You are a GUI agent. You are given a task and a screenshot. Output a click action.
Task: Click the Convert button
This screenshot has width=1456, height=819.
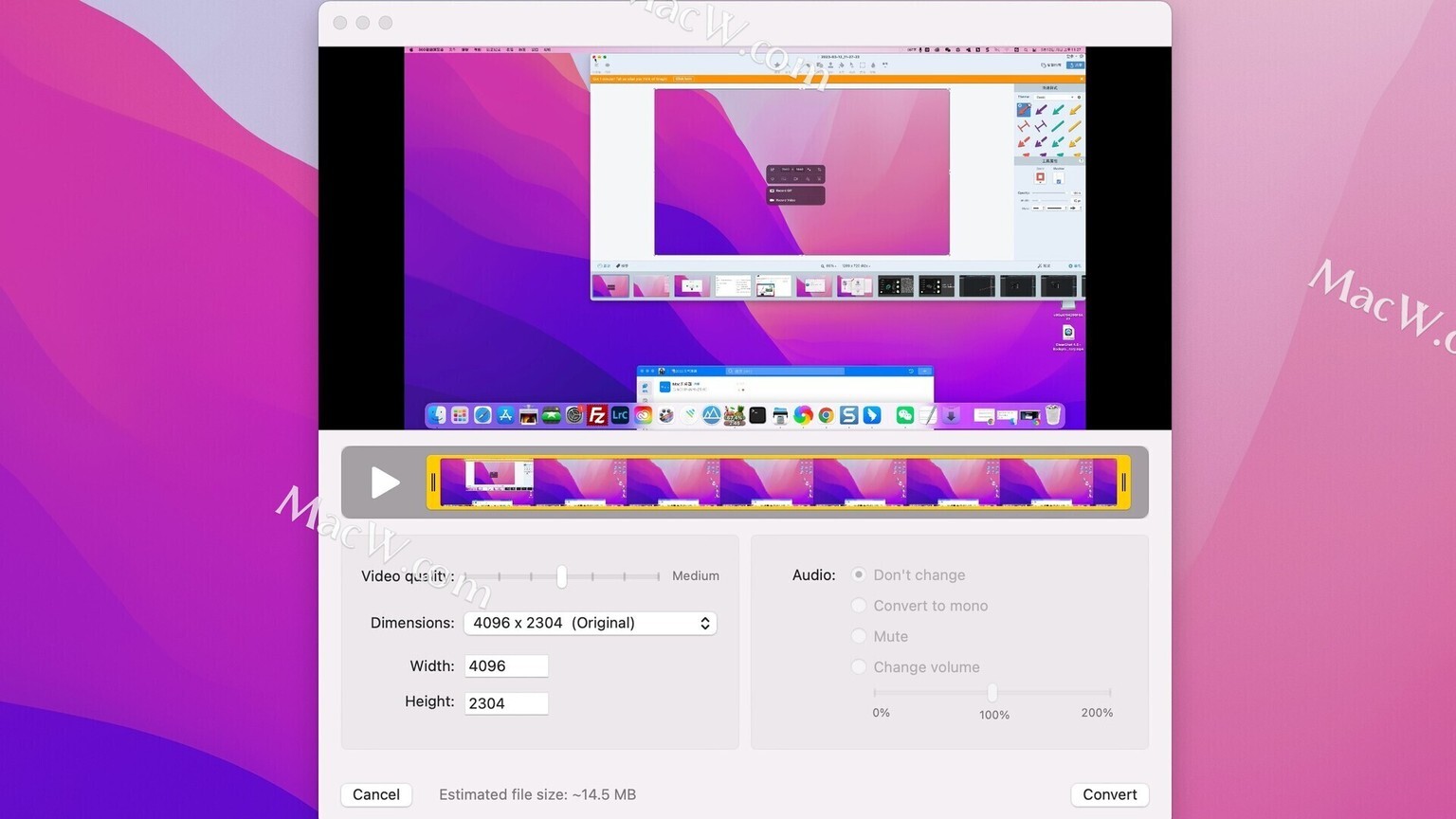[1110, 794]
